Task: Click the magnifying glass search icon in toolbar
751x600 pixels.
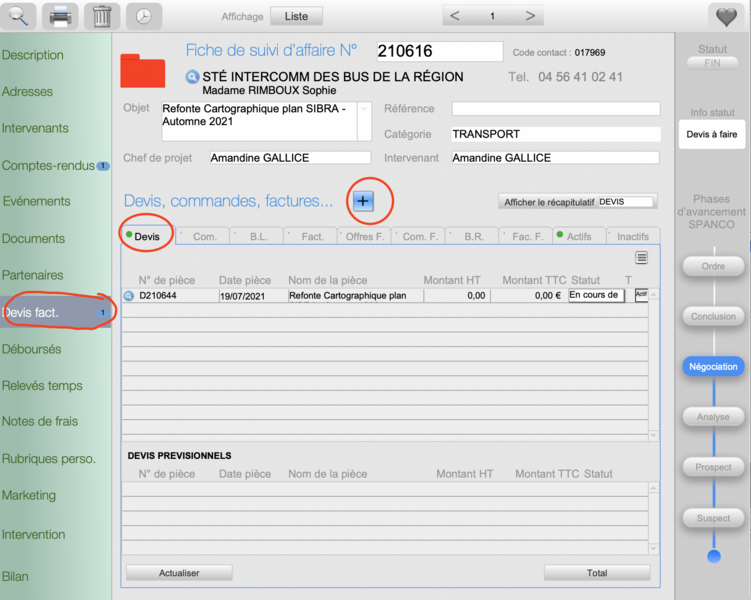Action: tap(20, 16)
